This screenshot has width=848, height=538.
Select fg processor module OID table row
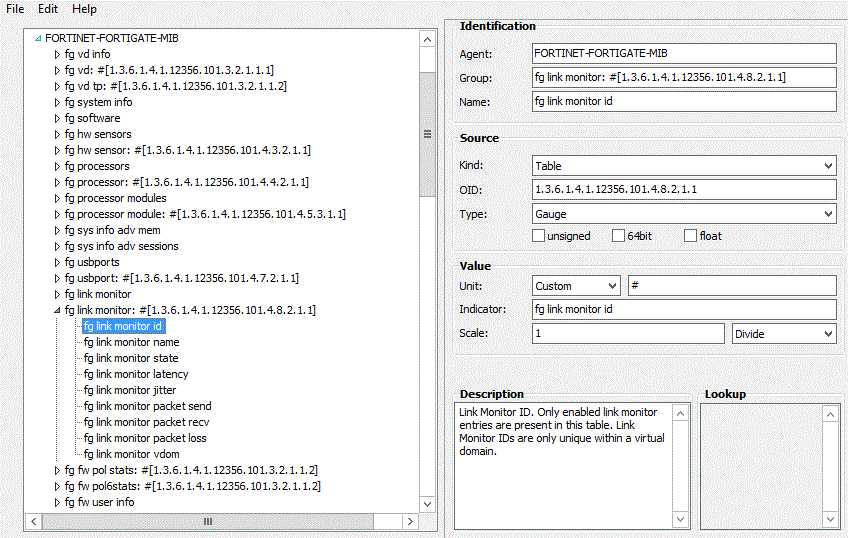pyautogui.click(x=205, y=214)
